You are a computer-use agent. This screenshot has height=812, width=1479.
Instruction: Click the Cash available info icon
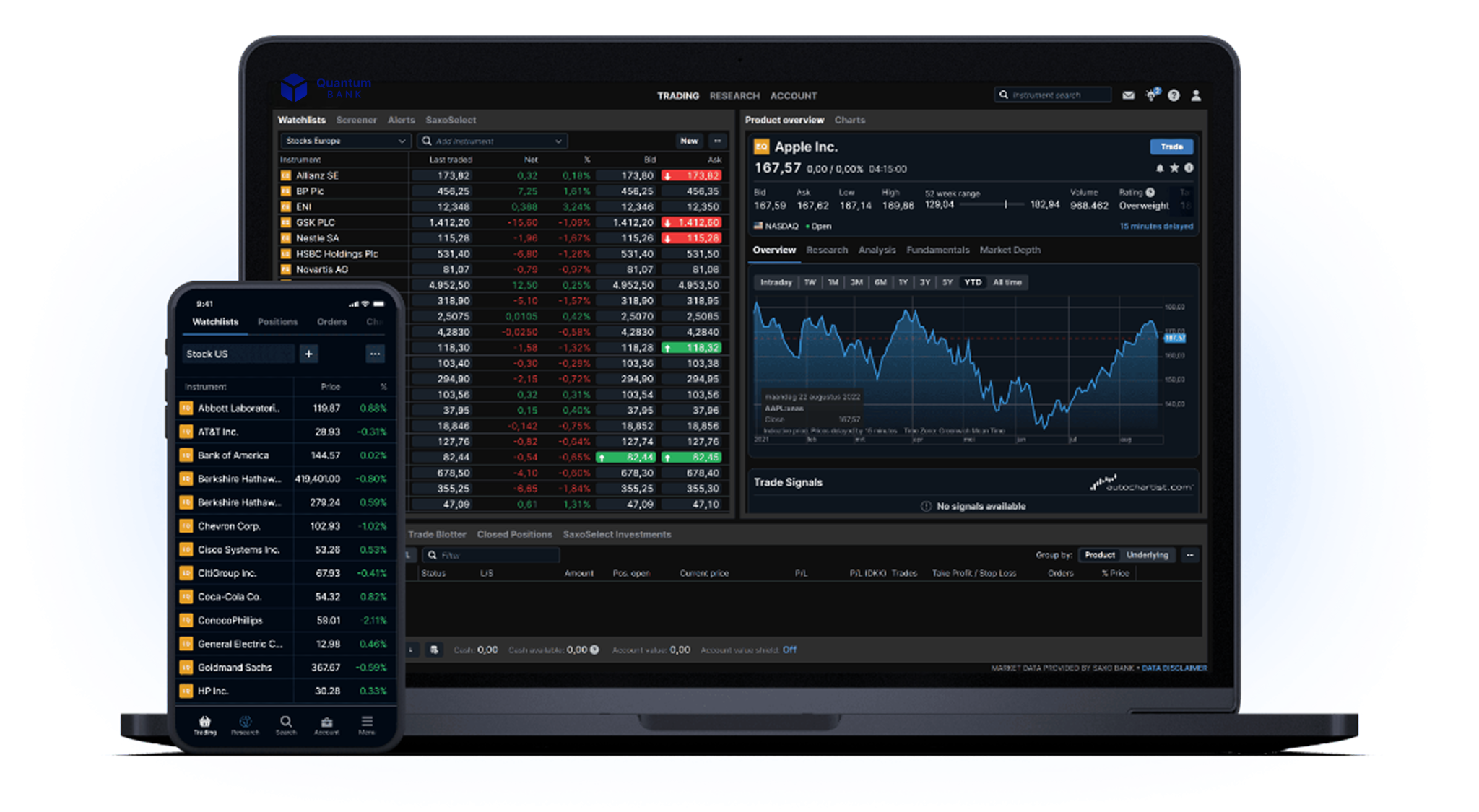[x=594, y=650]
